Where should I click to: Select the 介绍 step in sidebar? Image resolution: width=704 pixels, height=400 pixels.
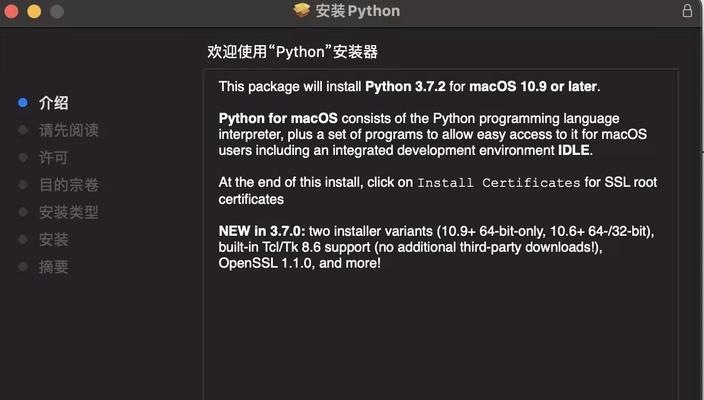(53, 103)
